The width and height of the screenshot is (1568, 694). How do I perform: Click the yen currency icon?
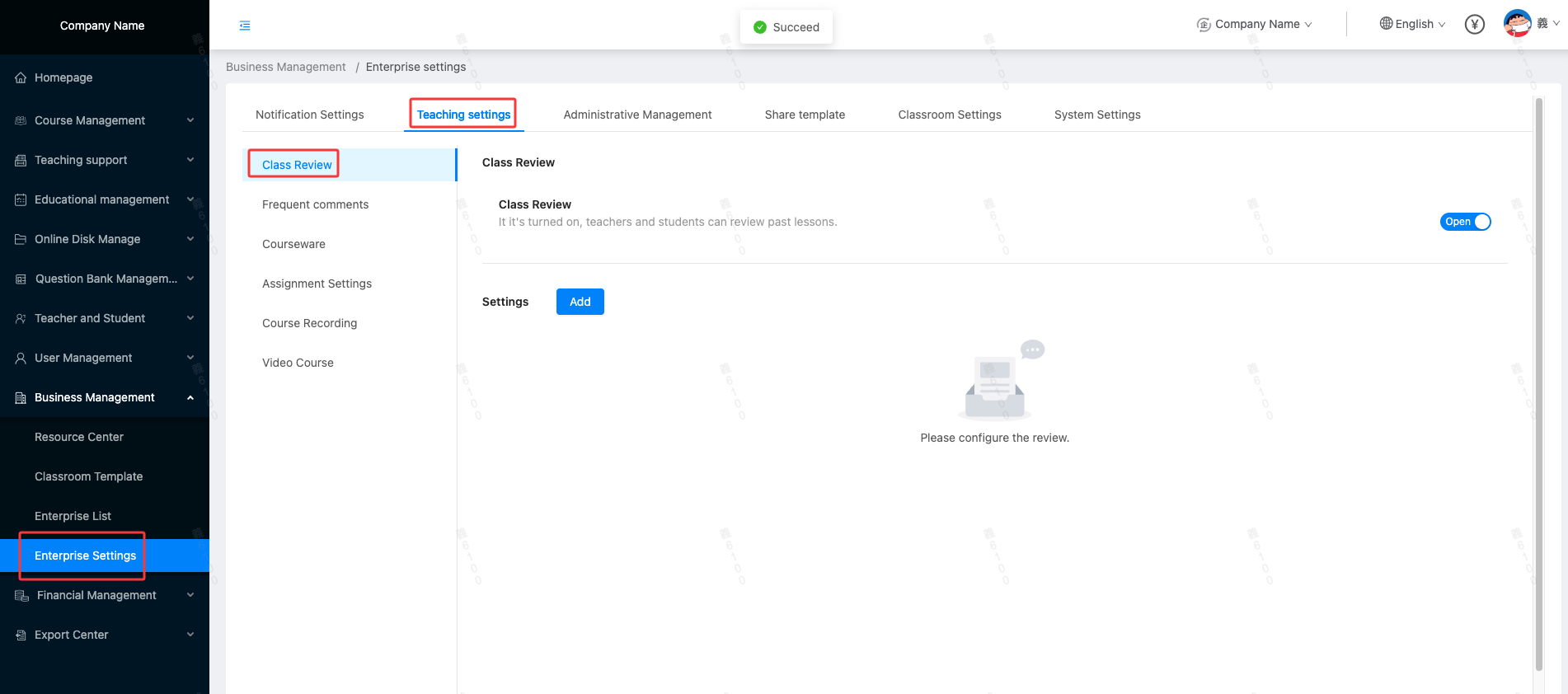[1474, 25]
